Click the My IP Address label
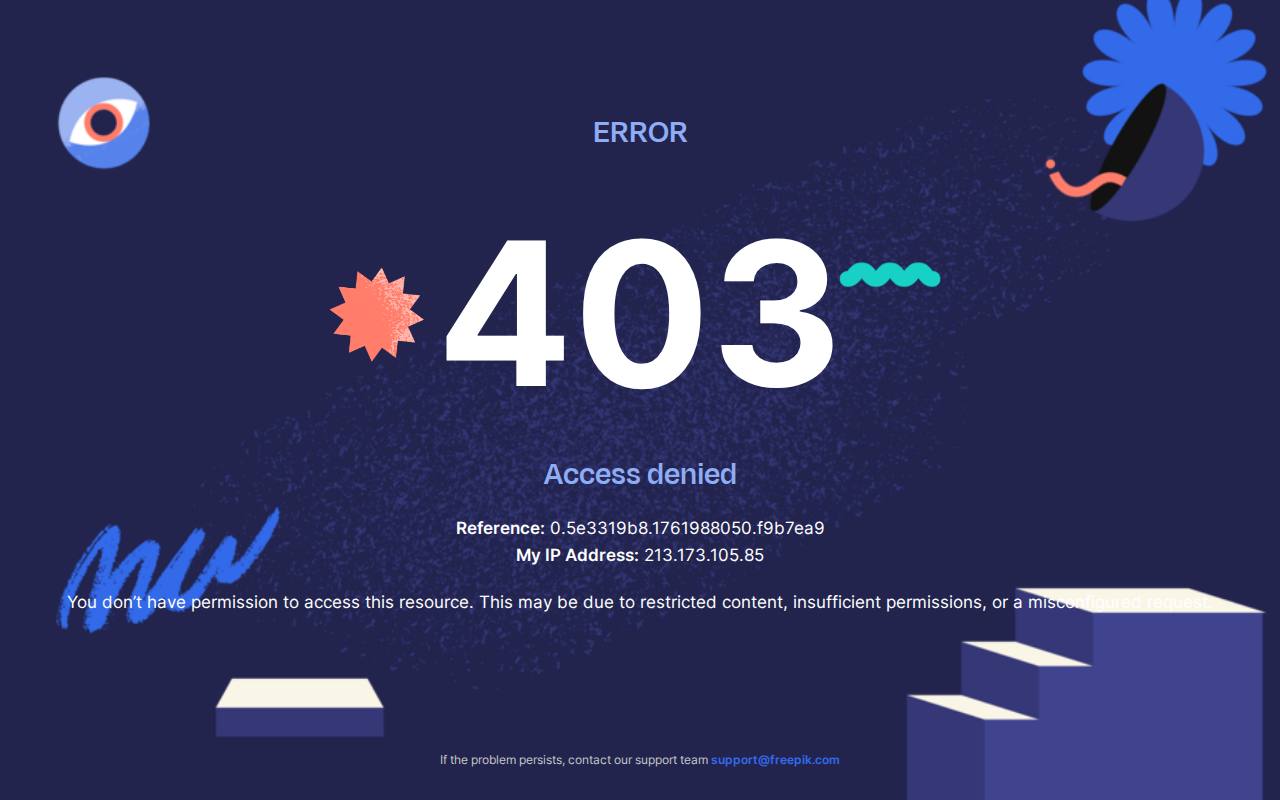The height and width of the screenshot is (800, 1280). point(577,555)
